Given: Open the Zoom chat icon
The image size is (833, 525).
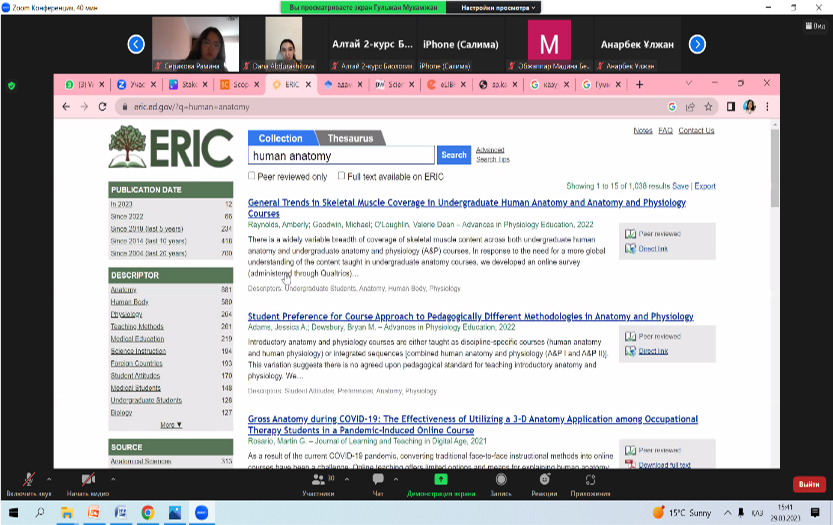Looking at the screenshot, I should point(378,480).
